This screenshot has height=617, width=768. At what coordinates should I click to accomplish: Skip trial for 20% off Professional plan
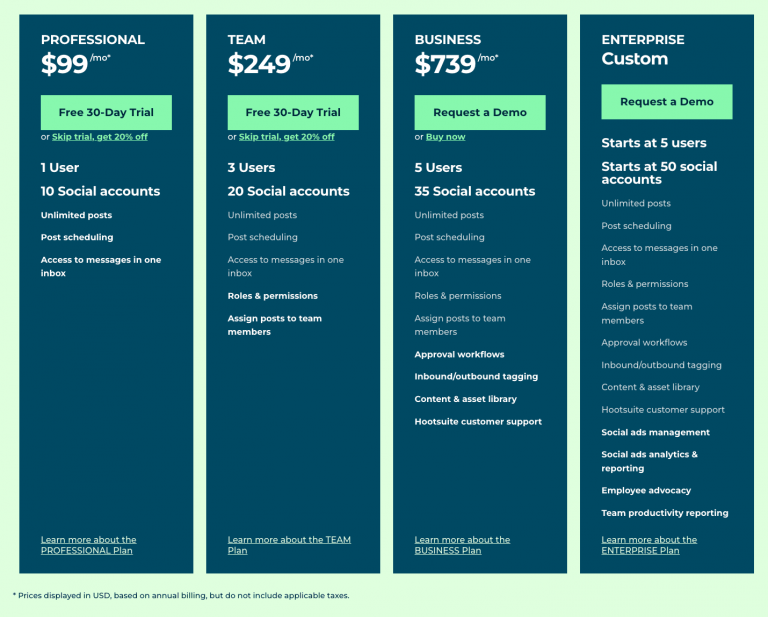click(100, 137)
